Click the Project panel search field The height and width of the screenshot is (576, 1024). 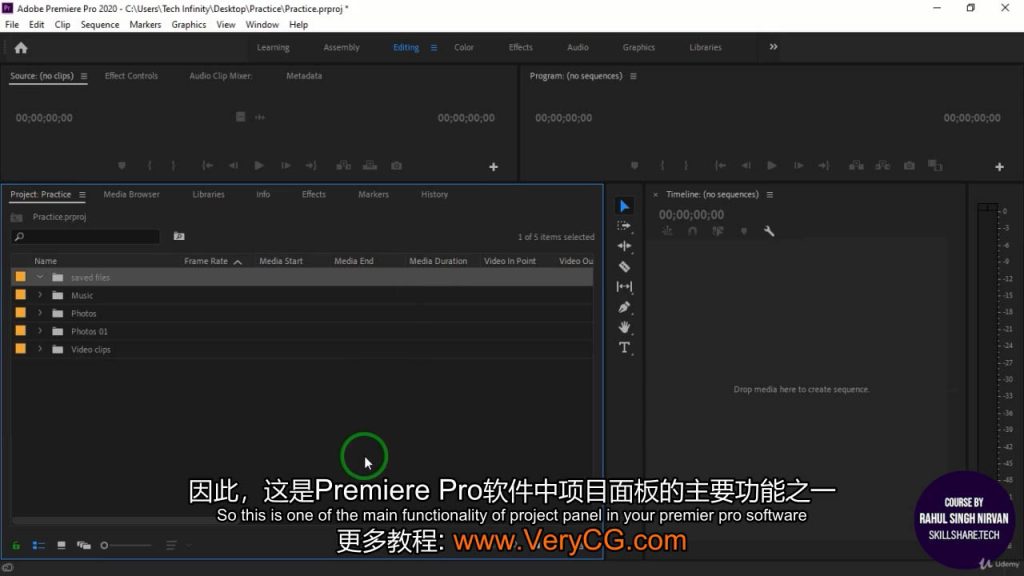coord(86,236)
